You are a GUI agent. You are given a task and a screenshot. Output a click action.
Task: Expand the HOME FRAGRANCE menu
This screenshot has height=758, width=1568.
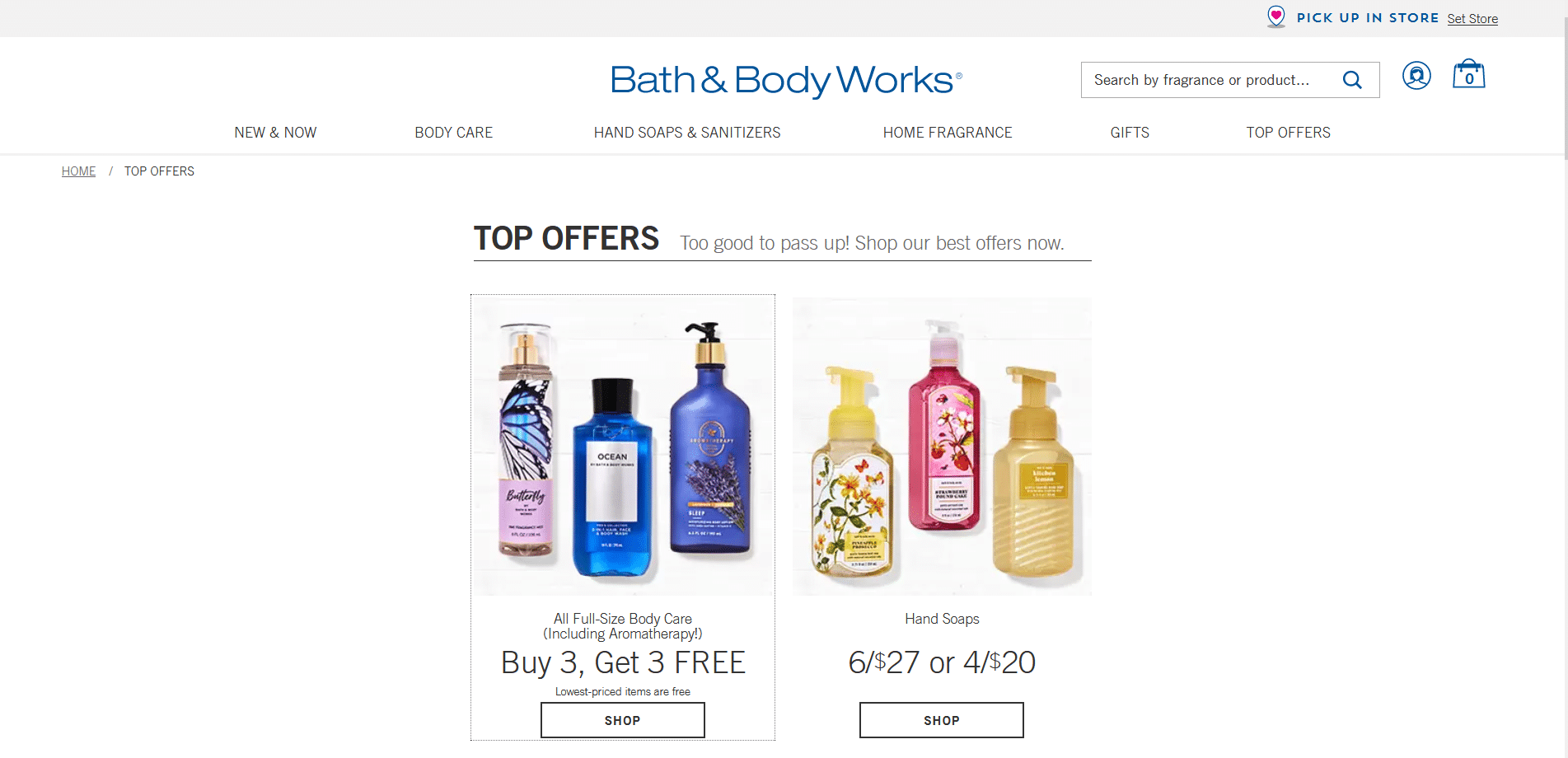tap(948, 133)
